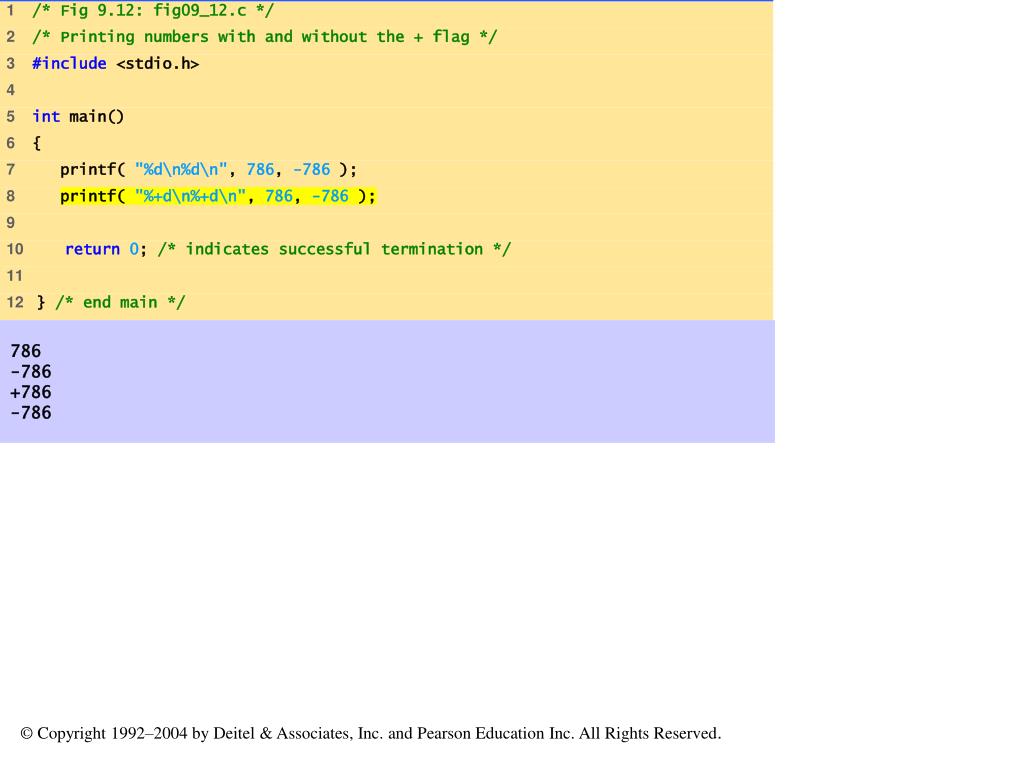Click the line number 11
Image resolution: width=1024 pixels, height=768 pixels.
14,276
